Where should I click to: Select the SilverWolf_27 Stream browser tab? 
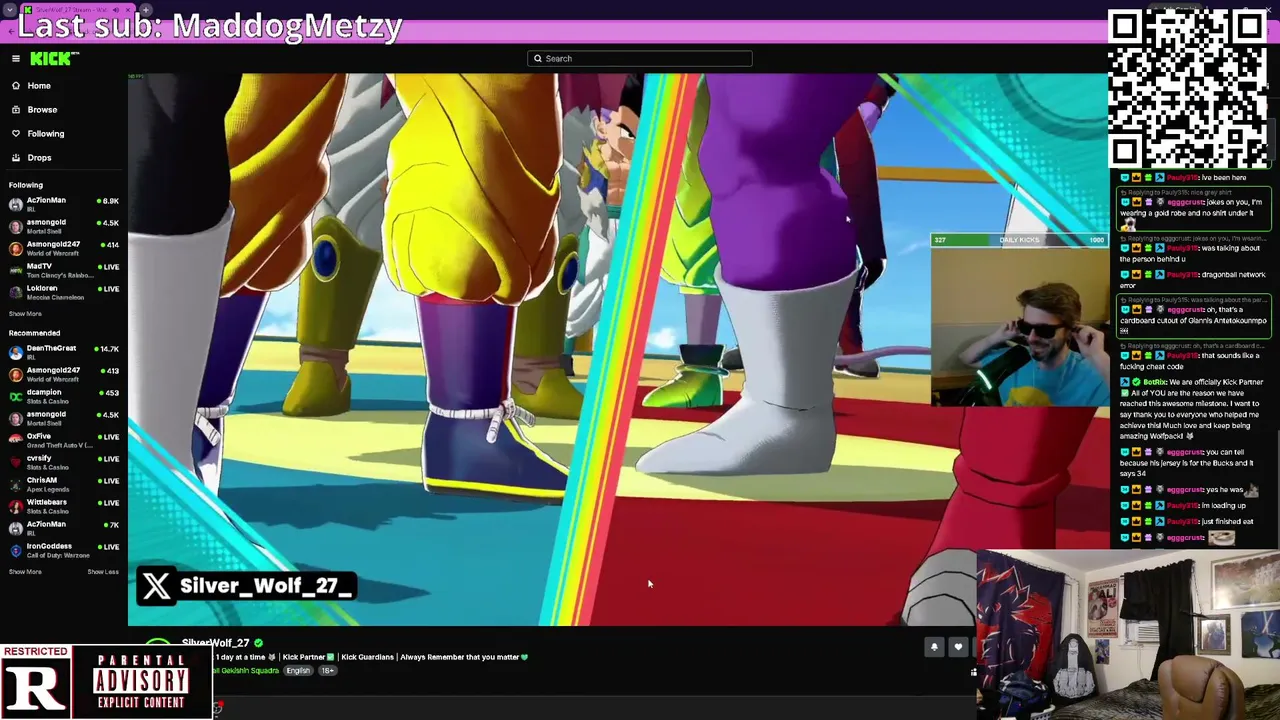[78, 10]
